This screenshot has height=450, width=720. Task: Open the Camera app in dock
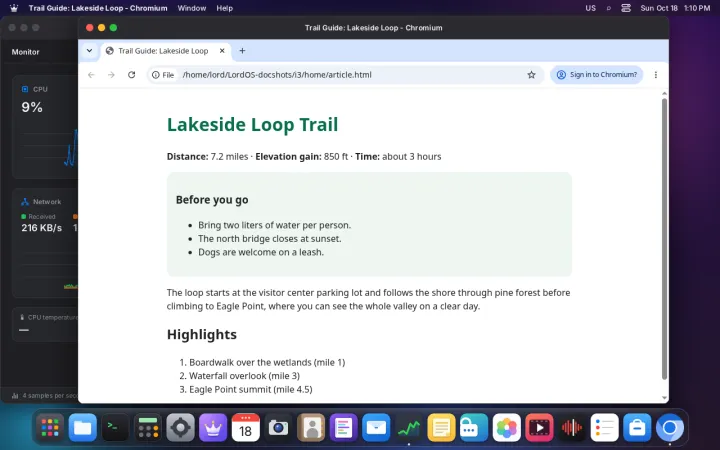click(278, 428)
